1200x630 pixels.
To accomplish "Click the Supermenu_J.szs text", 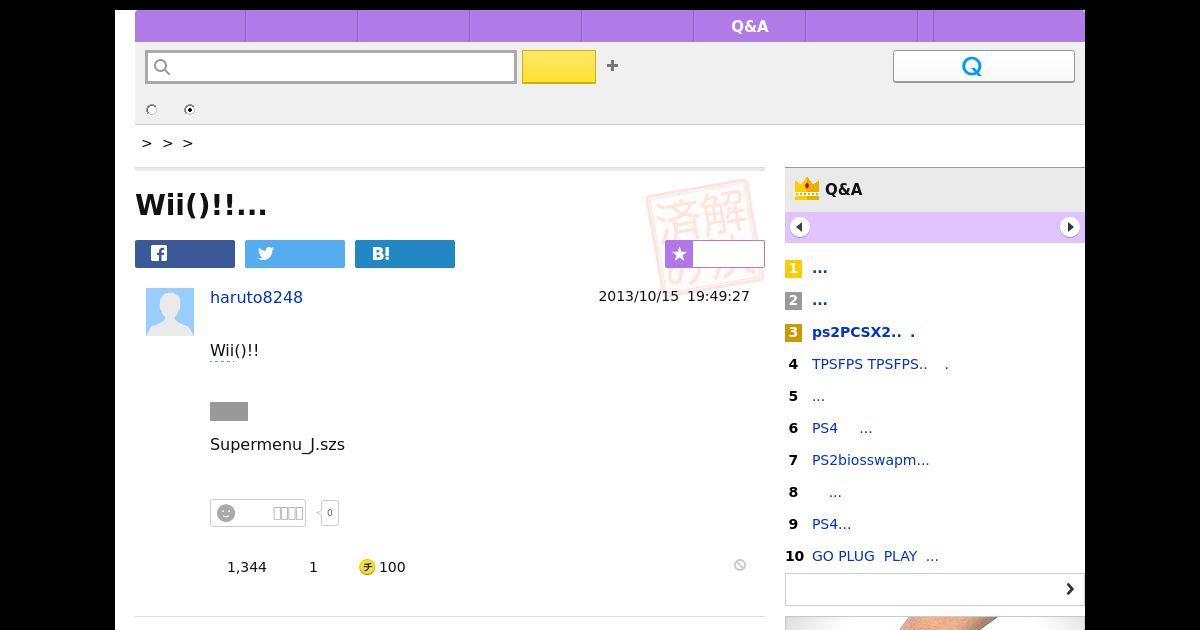I will coord(277,444).
